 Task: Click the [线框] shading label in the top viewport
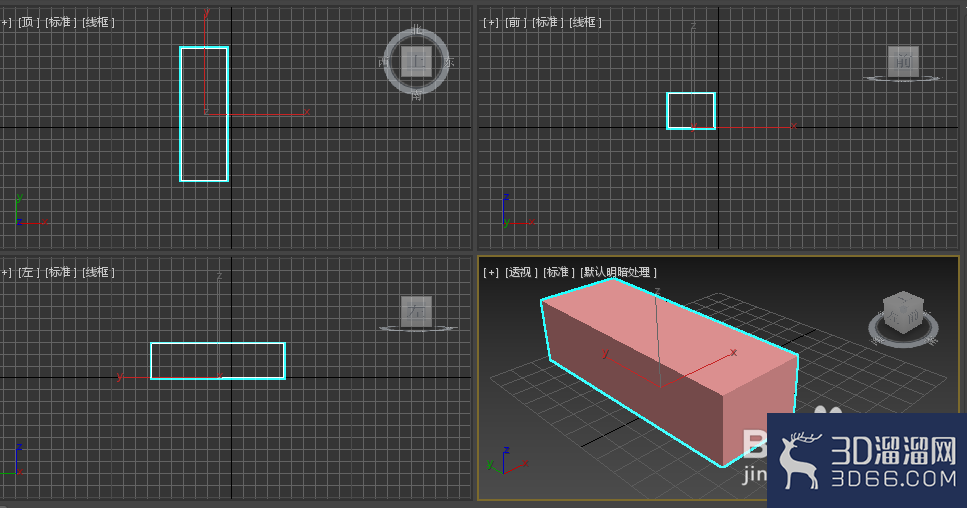pyautogui.click(x=98, y=22)
